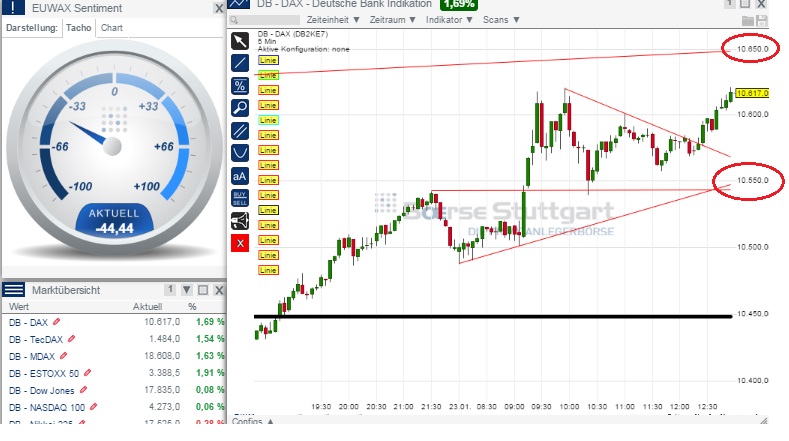Click the BUY SELL tool icon
The width and height of the screenshot is (789, 441).
(x=240, y=198)
